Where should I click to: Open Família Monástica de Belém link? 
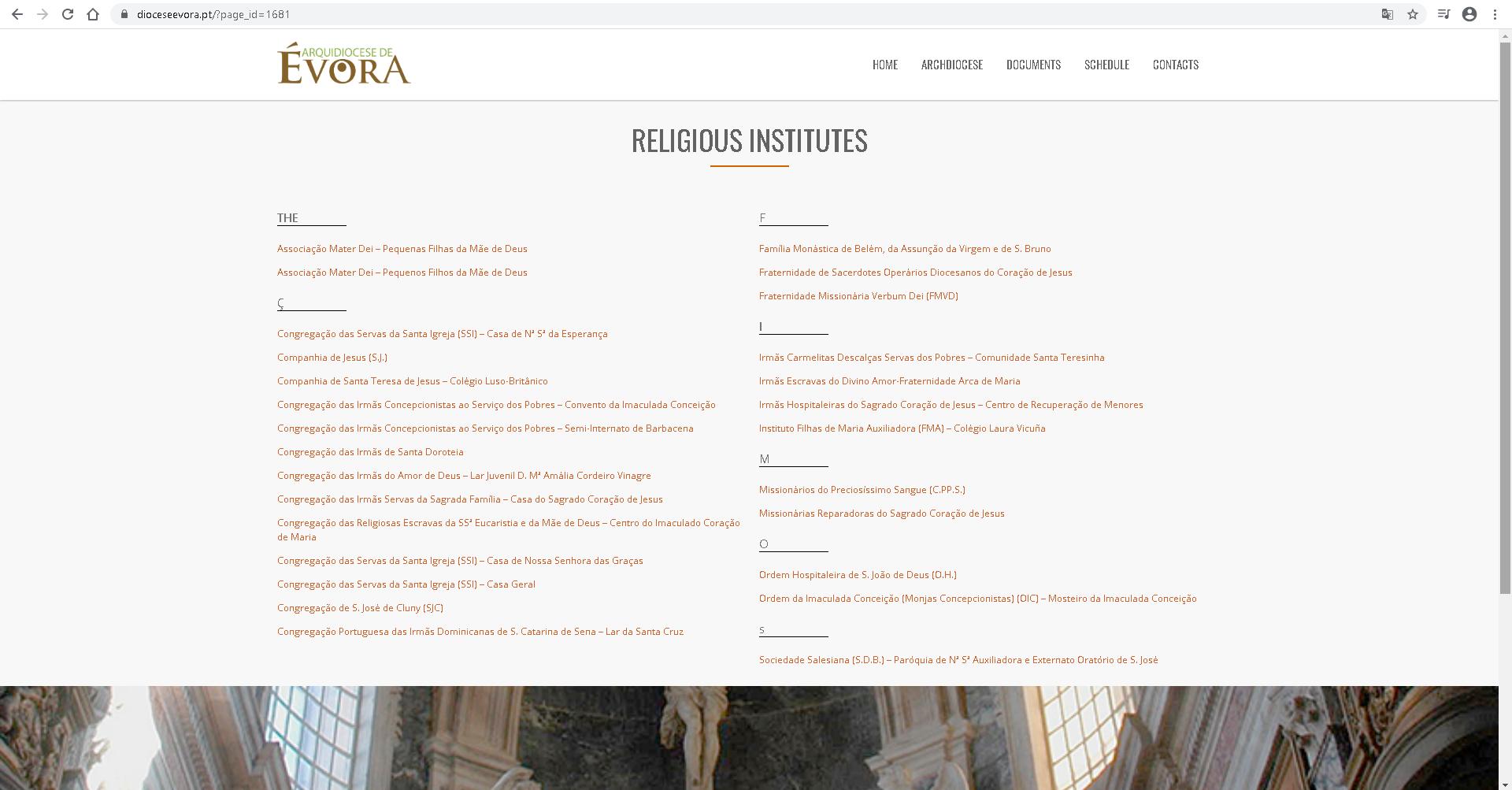905,249
